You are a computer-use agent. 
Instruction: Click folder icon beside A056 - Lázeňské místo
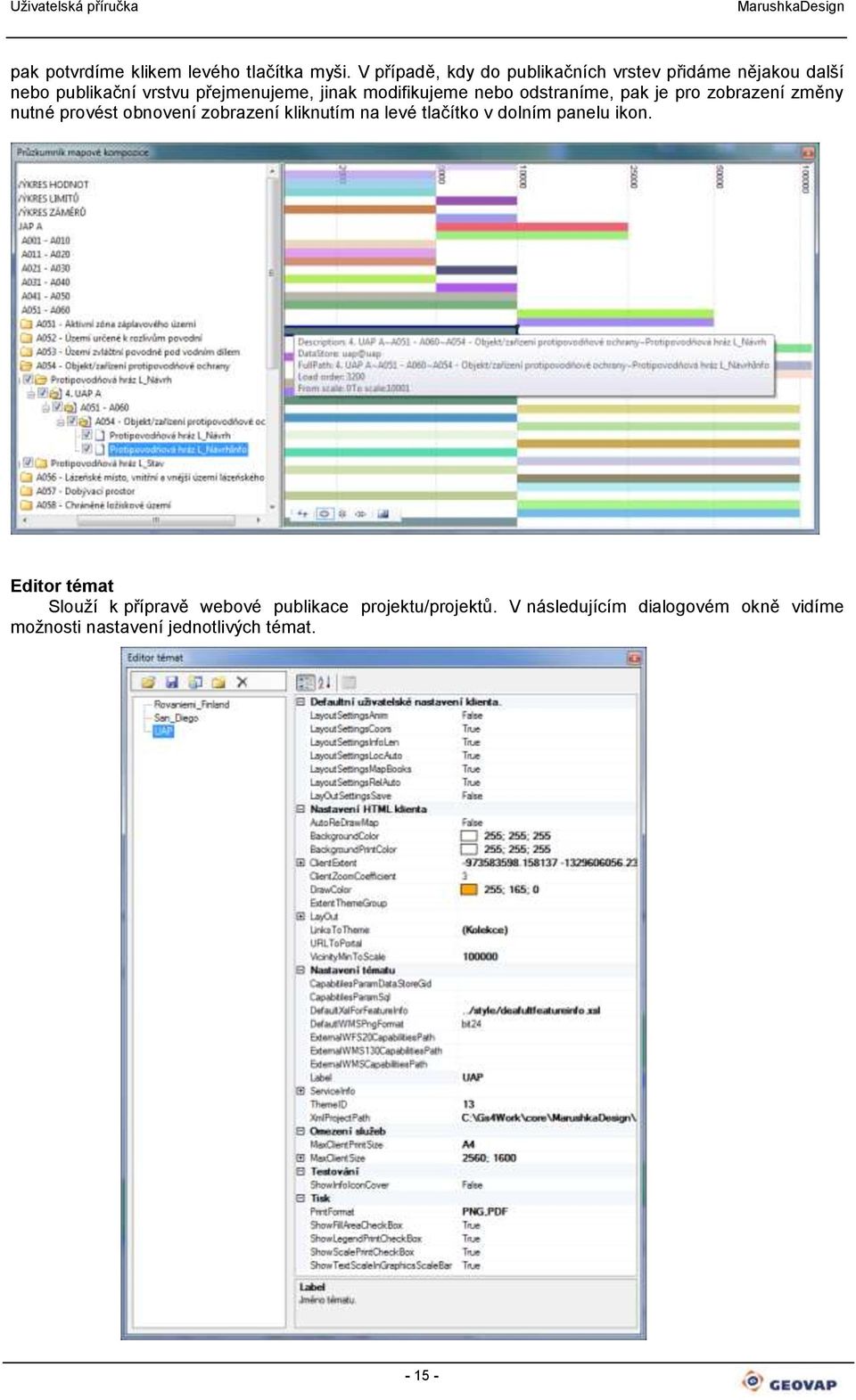(27, 478)
